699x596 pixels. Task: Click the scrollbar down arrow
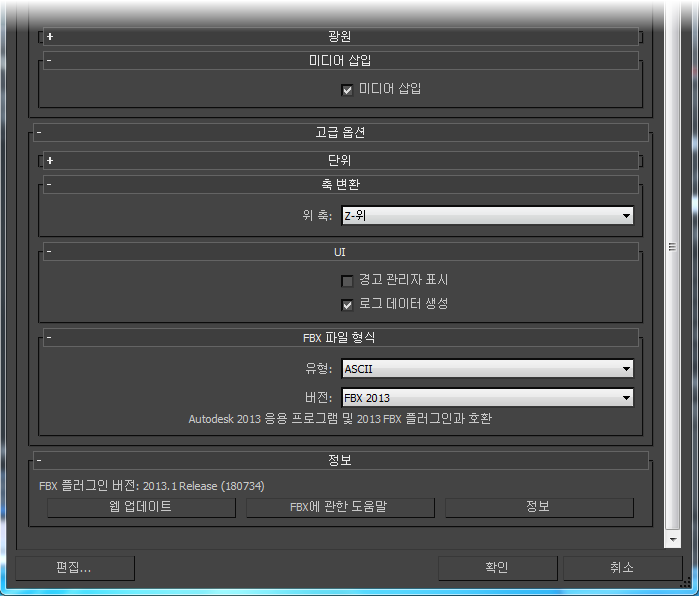[x=673, y=540]
